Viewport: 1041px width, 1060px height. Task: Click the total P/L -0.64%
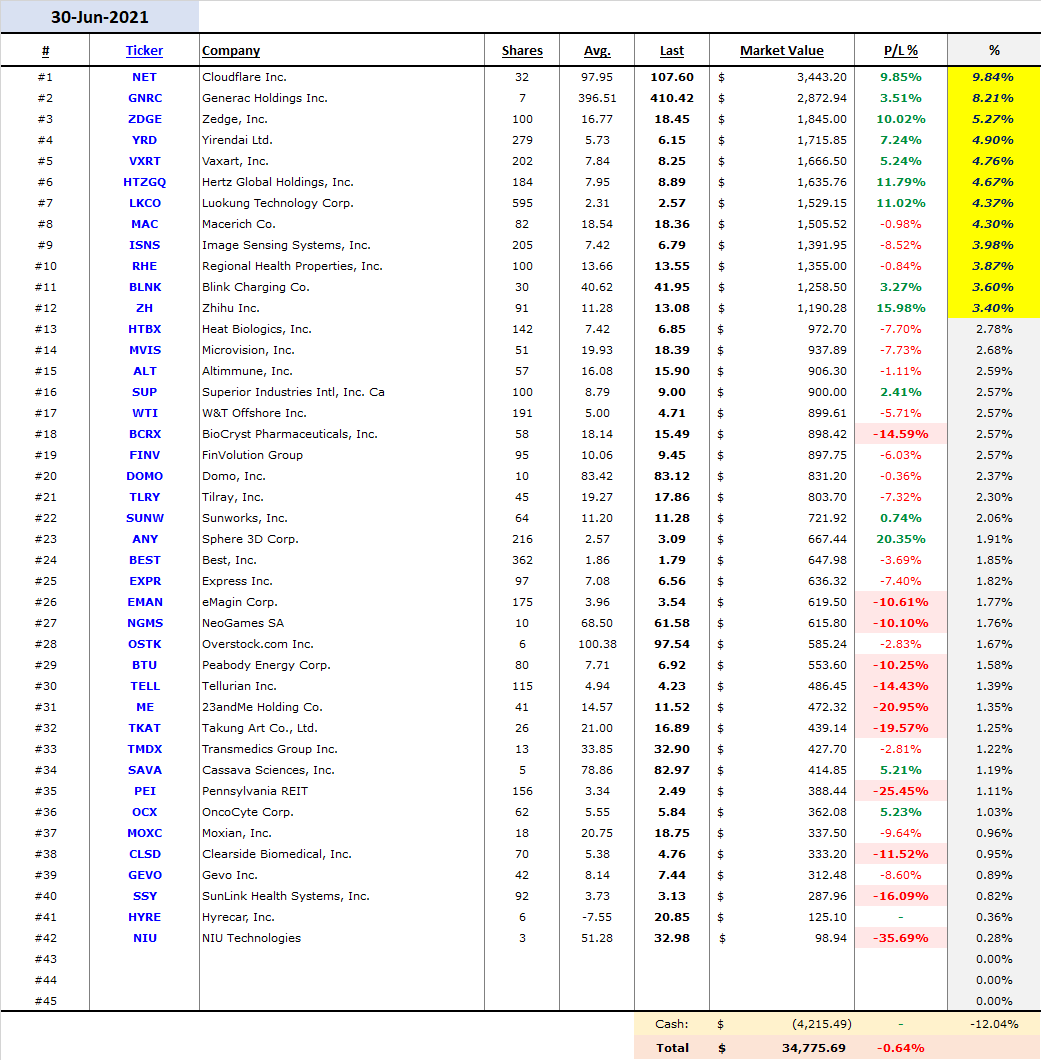(x=899, y=1048)
